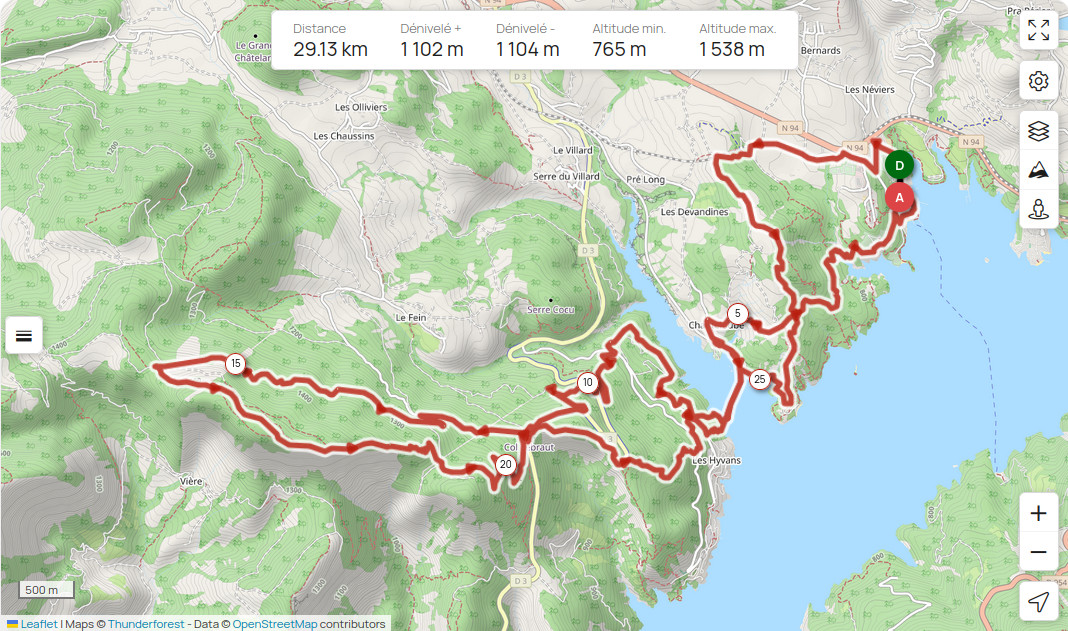Toggle fullscreen map view

(1038, 30)
